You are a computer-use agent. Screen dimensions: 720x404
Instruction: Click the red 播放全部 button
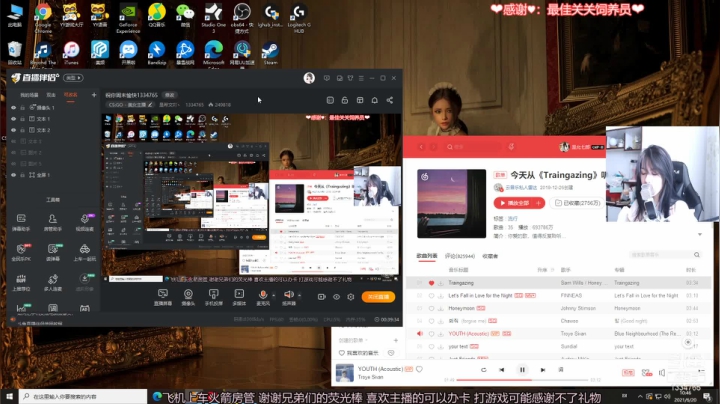514,203
